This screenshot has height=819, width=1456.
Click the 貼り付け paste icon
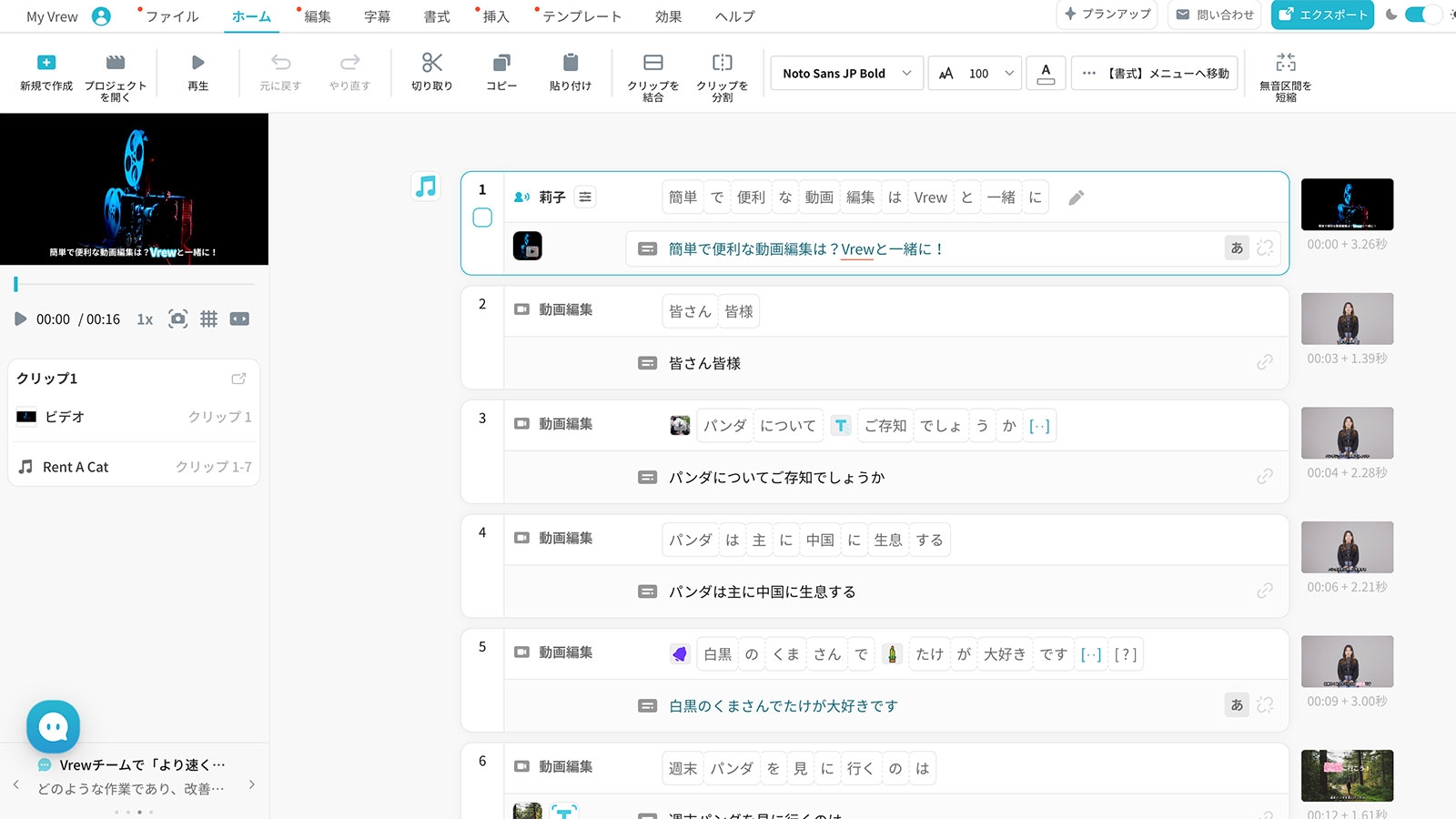point(571,63)
